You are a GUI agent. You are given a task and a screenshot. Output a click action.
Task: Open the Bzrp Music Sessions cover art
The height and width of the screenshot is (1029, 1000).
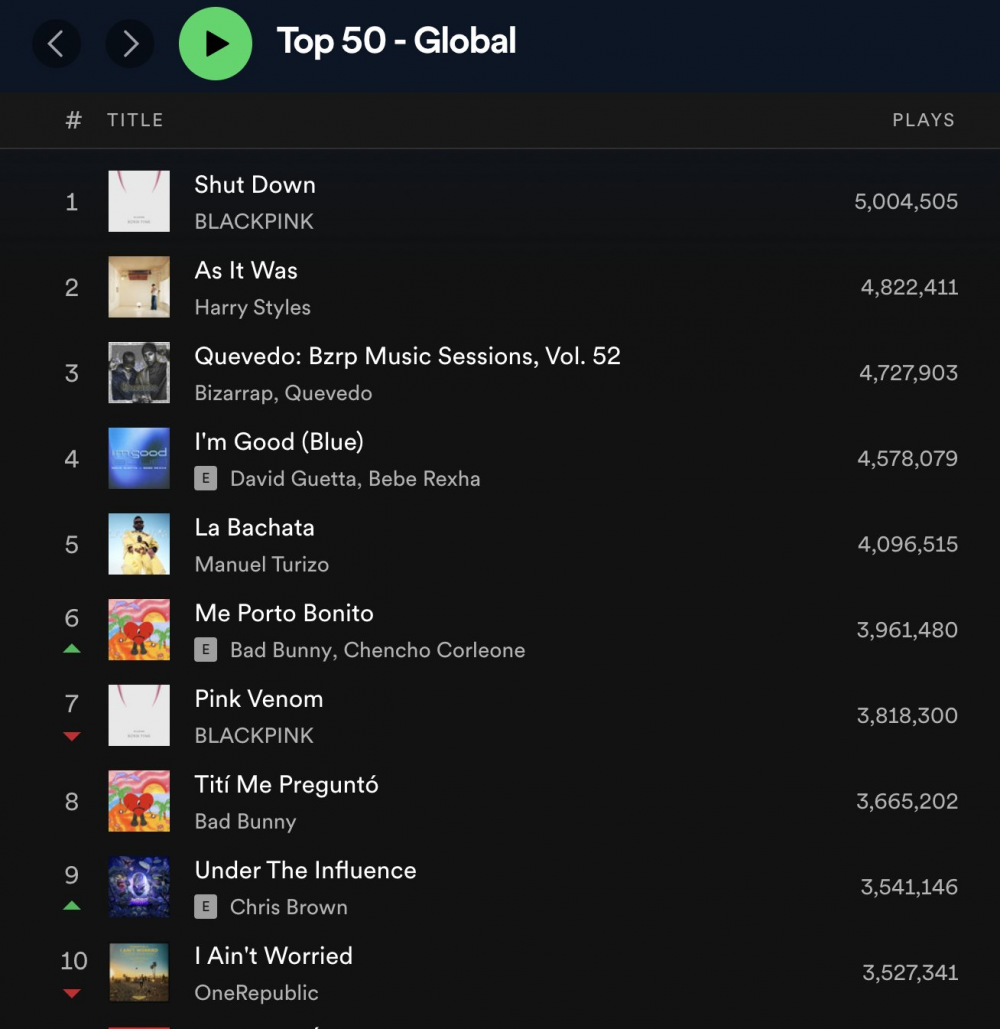[139, 373]
